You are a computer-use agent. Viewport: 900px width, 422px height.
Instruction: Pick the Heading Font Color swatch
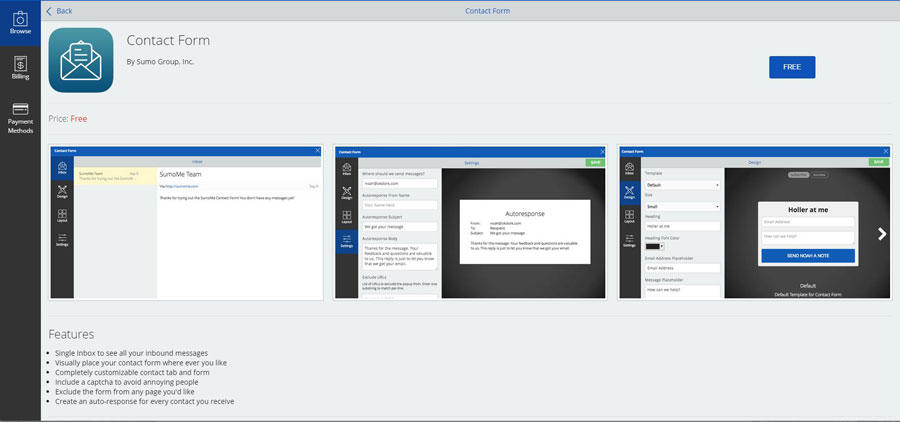[655, 246]
